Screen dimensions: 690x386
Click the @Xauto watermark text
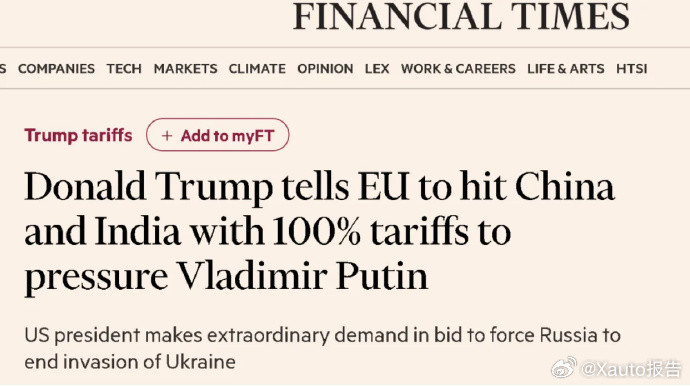tap(631, 369)
